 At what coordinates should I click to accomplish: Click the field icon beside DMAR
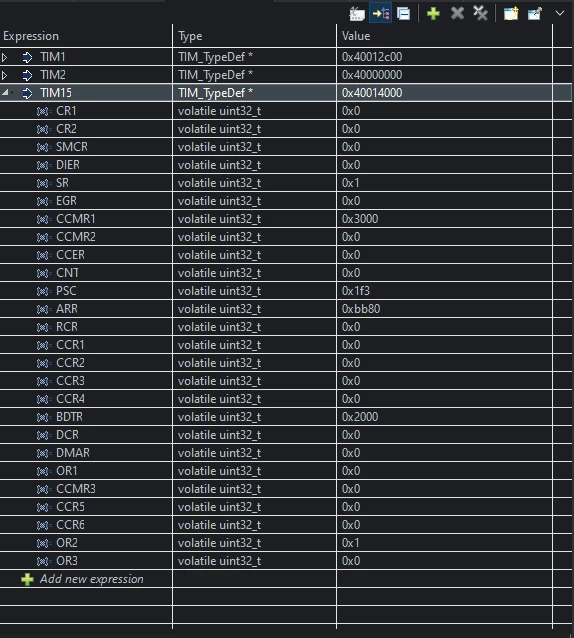44,453
